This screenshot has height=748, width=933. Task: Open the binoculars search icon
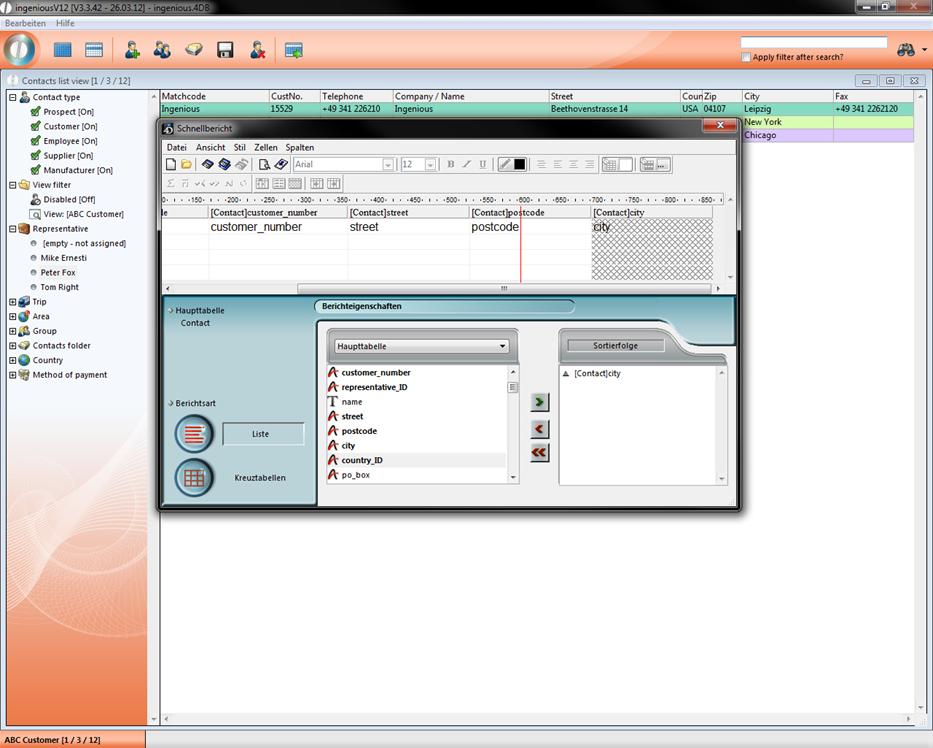pyautogui.click(x=906, y=50)
